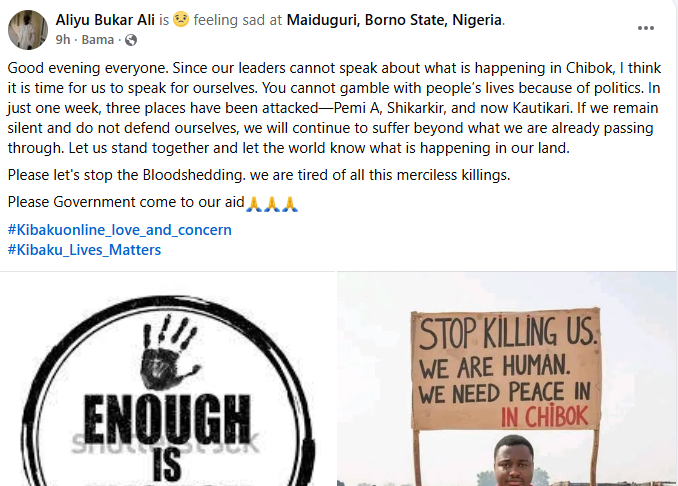Click the sad face feeling emoji
Viewport: 678px width, 486px height.
tap(181, 19)
